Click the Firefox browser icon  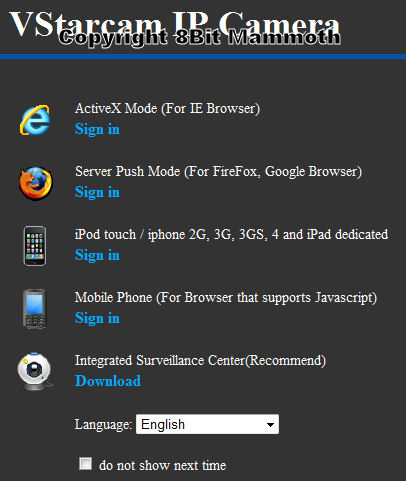[x=36, y=183]
